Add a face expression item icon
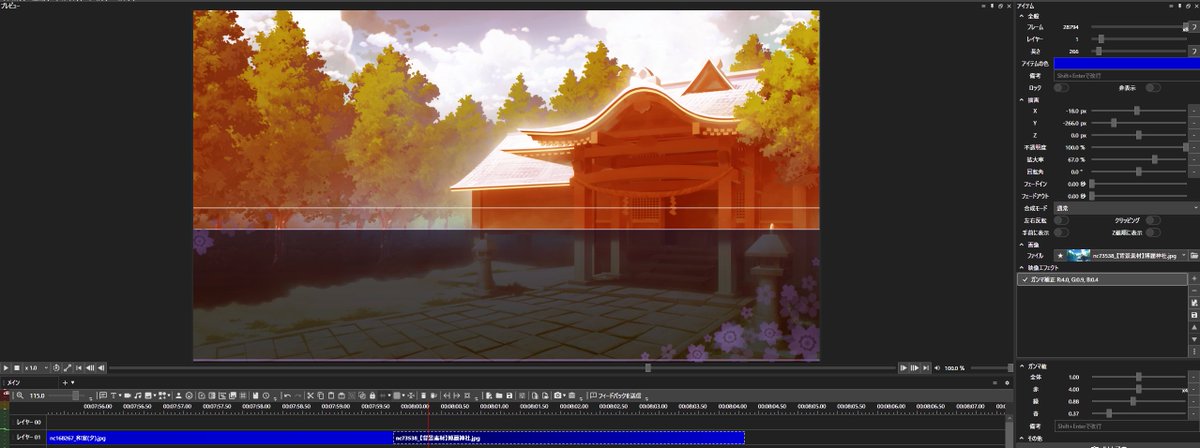Image resolution: width=1200 pixels, height=448 pixels. [x=189, y=395]
